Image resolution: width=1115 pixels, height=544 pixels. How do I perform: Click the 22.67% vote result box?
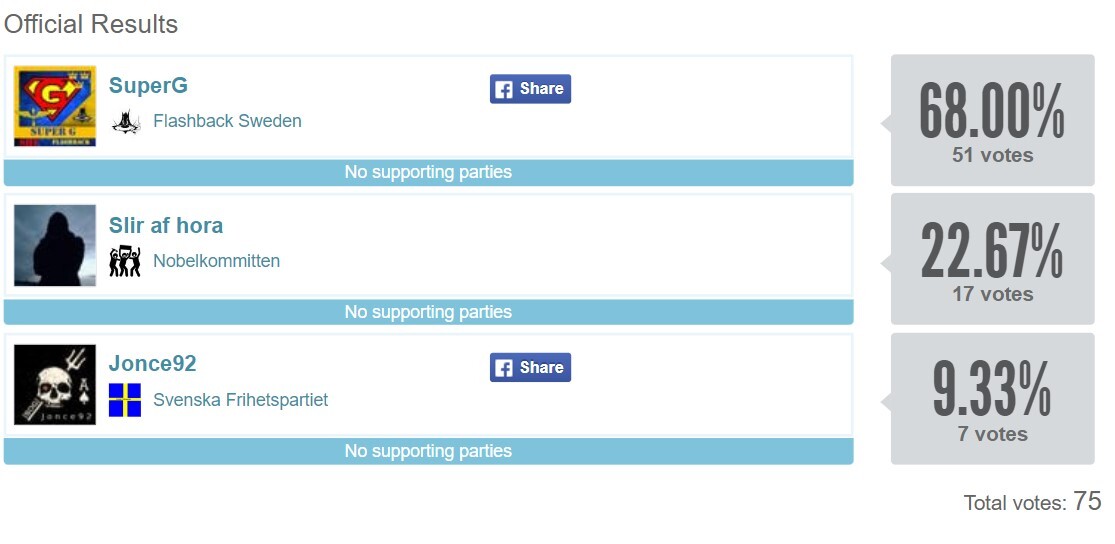coord(992,259)
